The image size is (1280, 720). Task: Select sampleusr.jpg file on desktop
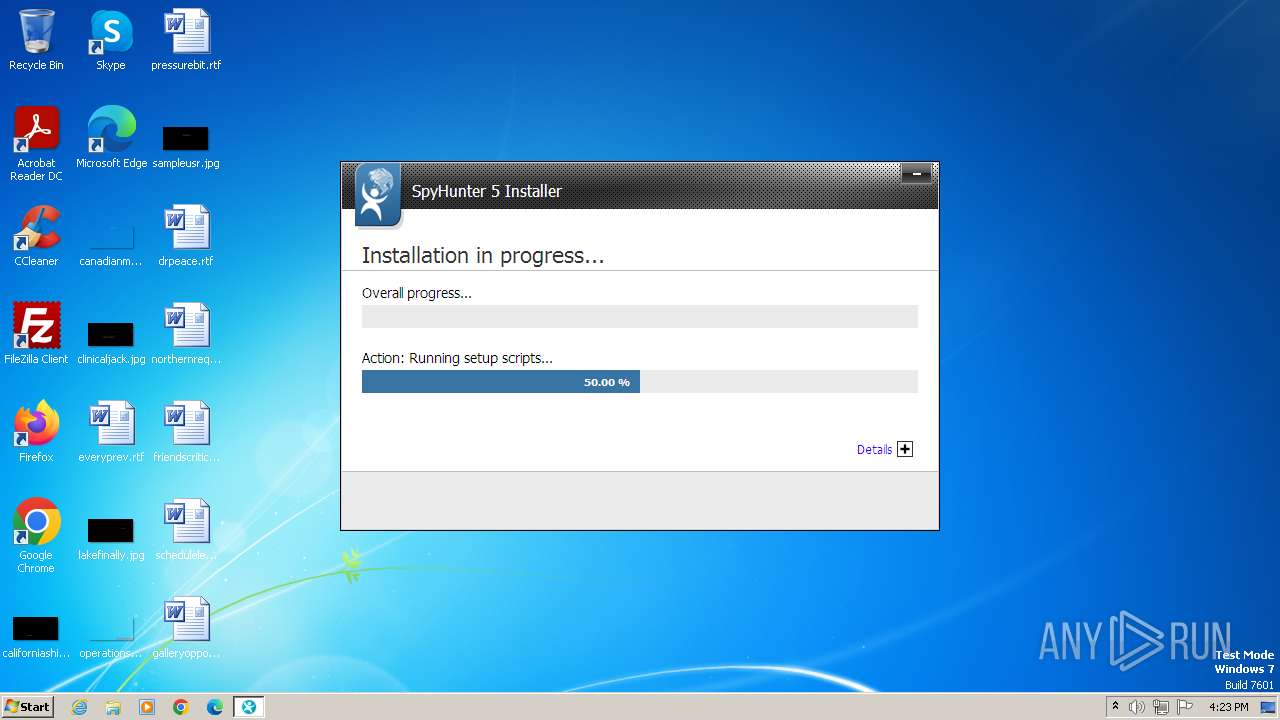pos(186,145)
